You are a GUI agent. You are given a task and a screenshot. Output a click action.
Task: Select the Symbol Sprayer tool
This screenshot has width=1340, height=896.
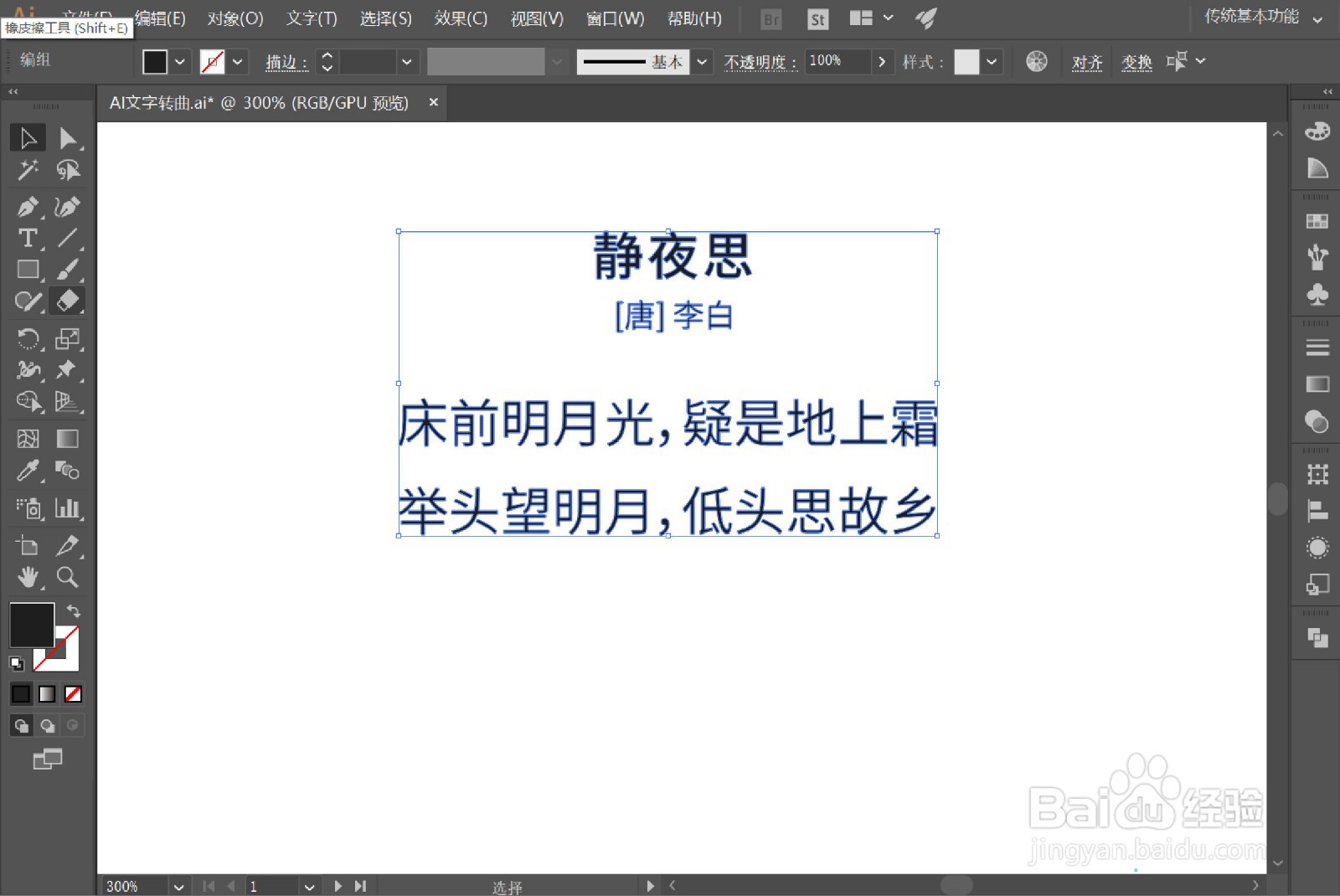(28, 507)
